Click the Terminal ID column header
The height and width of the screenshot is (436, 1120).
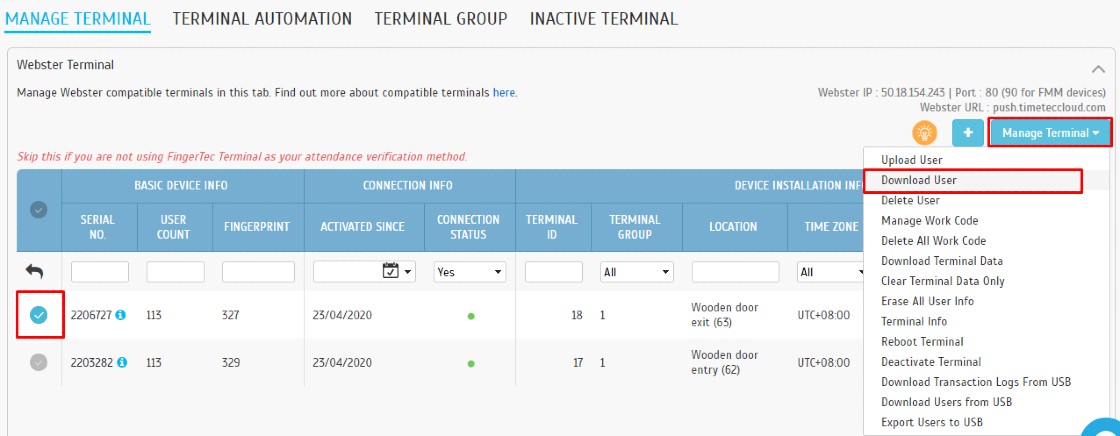pyautogui.click(x=551, y=227)
